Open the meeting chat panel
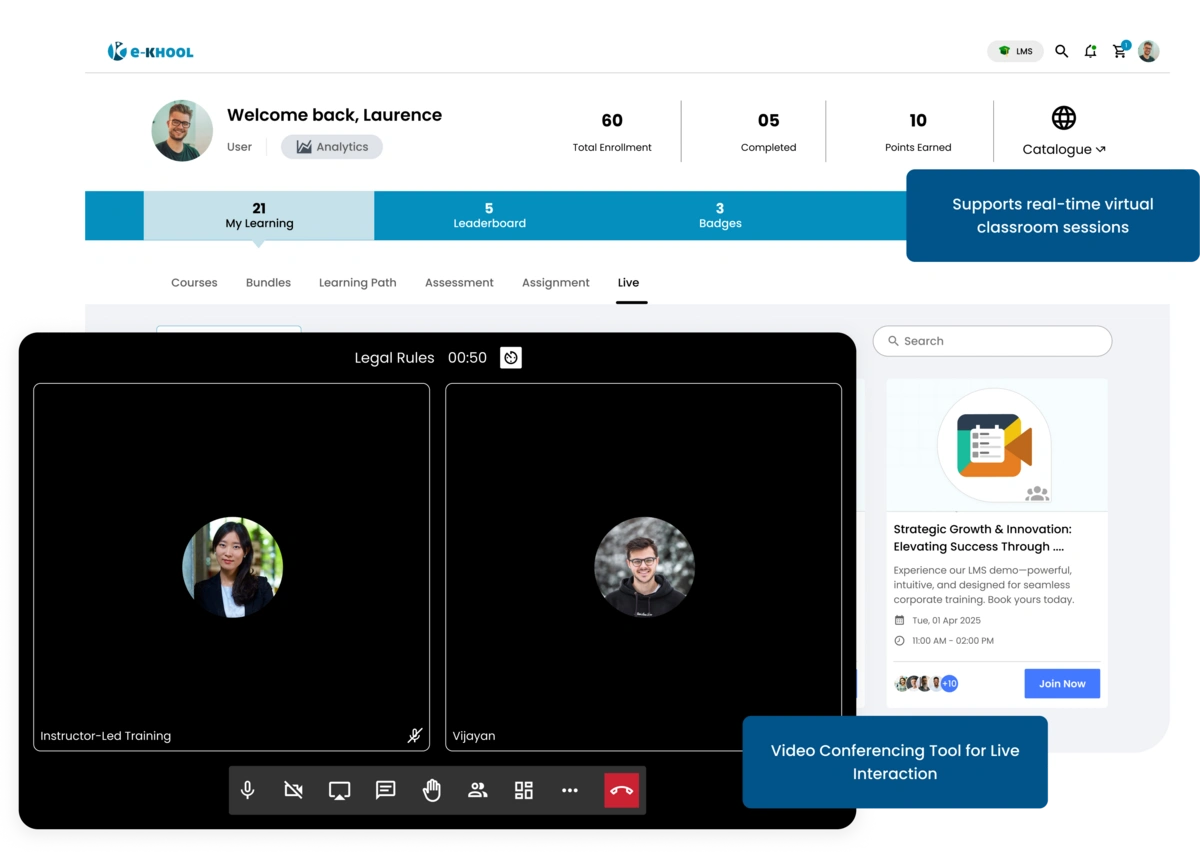Screen dimensions: 1200x852 384,790
